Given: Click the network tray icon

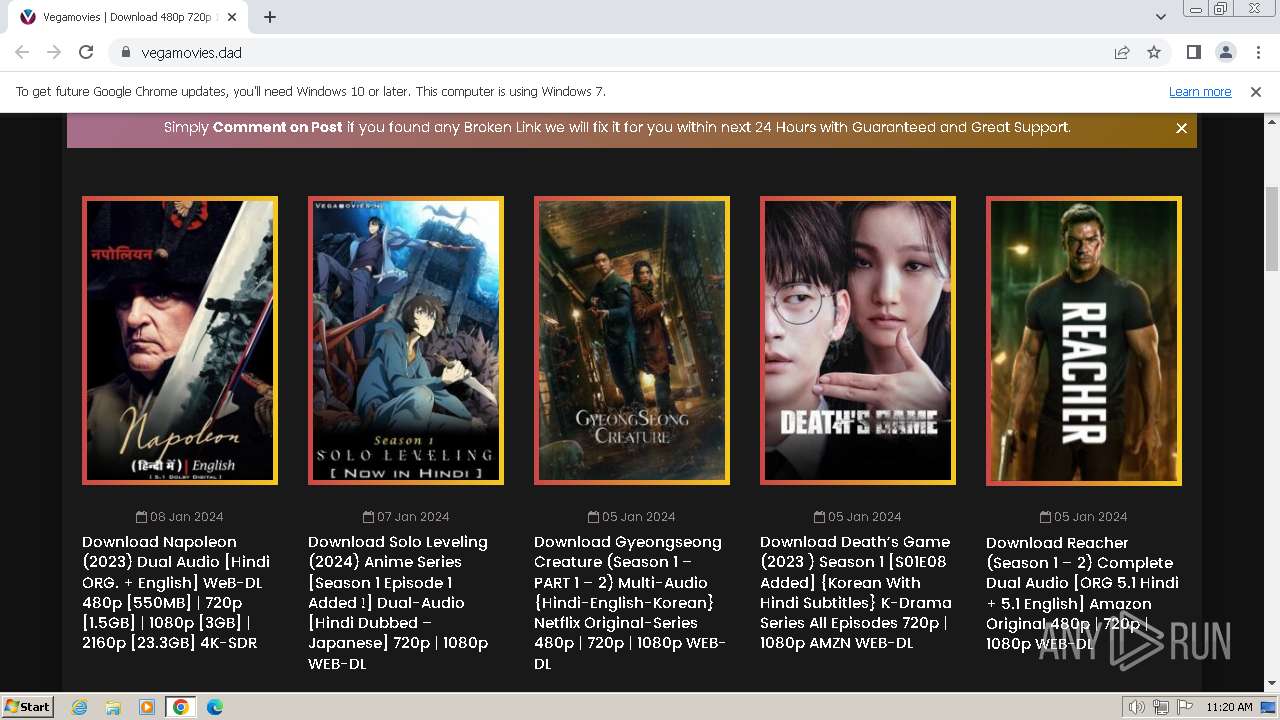Looking at the screenshot, I should point(1161,707).
